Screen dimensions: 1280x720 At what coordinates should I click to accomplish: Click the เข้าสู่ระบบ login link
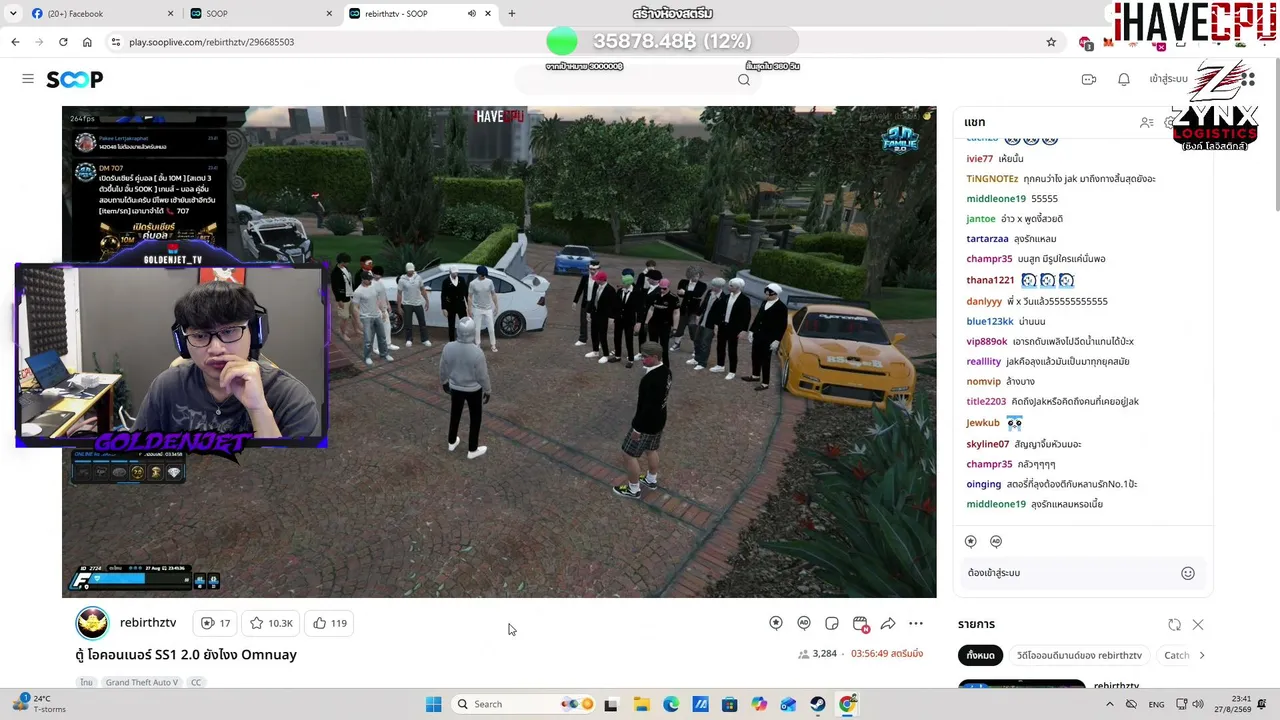[x=1168, y=79]
